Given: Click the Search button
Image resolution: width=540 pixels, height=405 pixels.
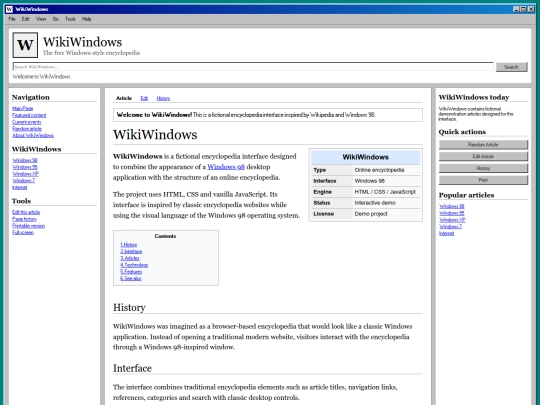Looking at the screenshot, I should [511, 67].
